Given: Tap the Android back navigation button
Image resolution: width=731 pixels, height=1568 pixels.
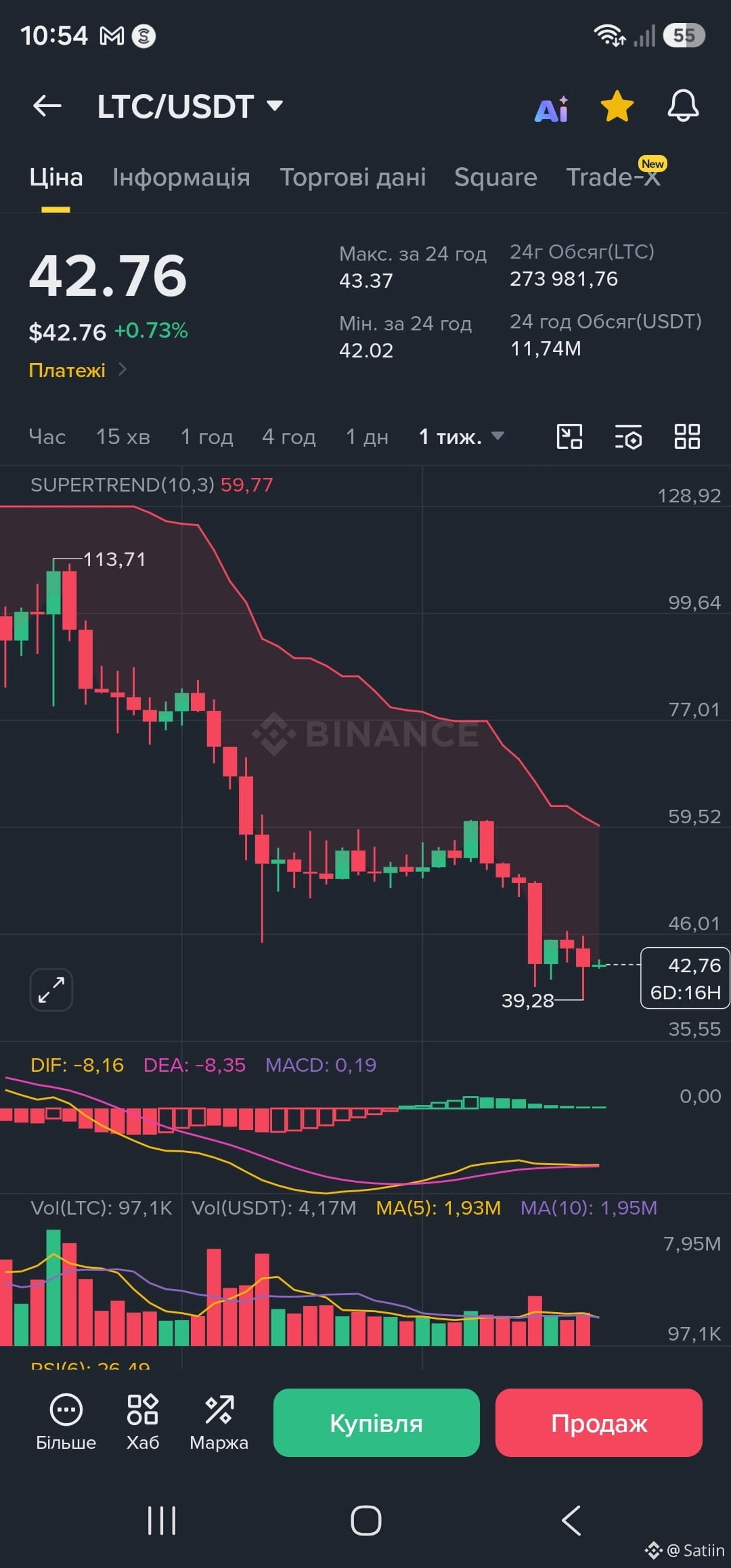Looking at the screenshot, I should click(571, 1521).
